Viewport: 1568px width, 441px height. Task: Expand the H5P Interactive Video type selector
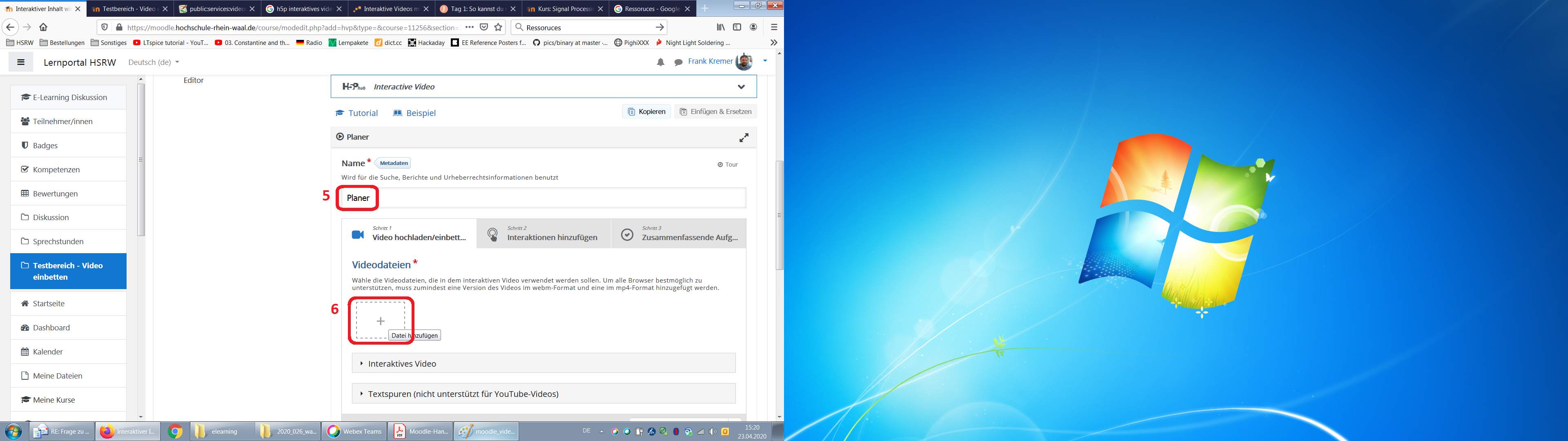(543, 87)
